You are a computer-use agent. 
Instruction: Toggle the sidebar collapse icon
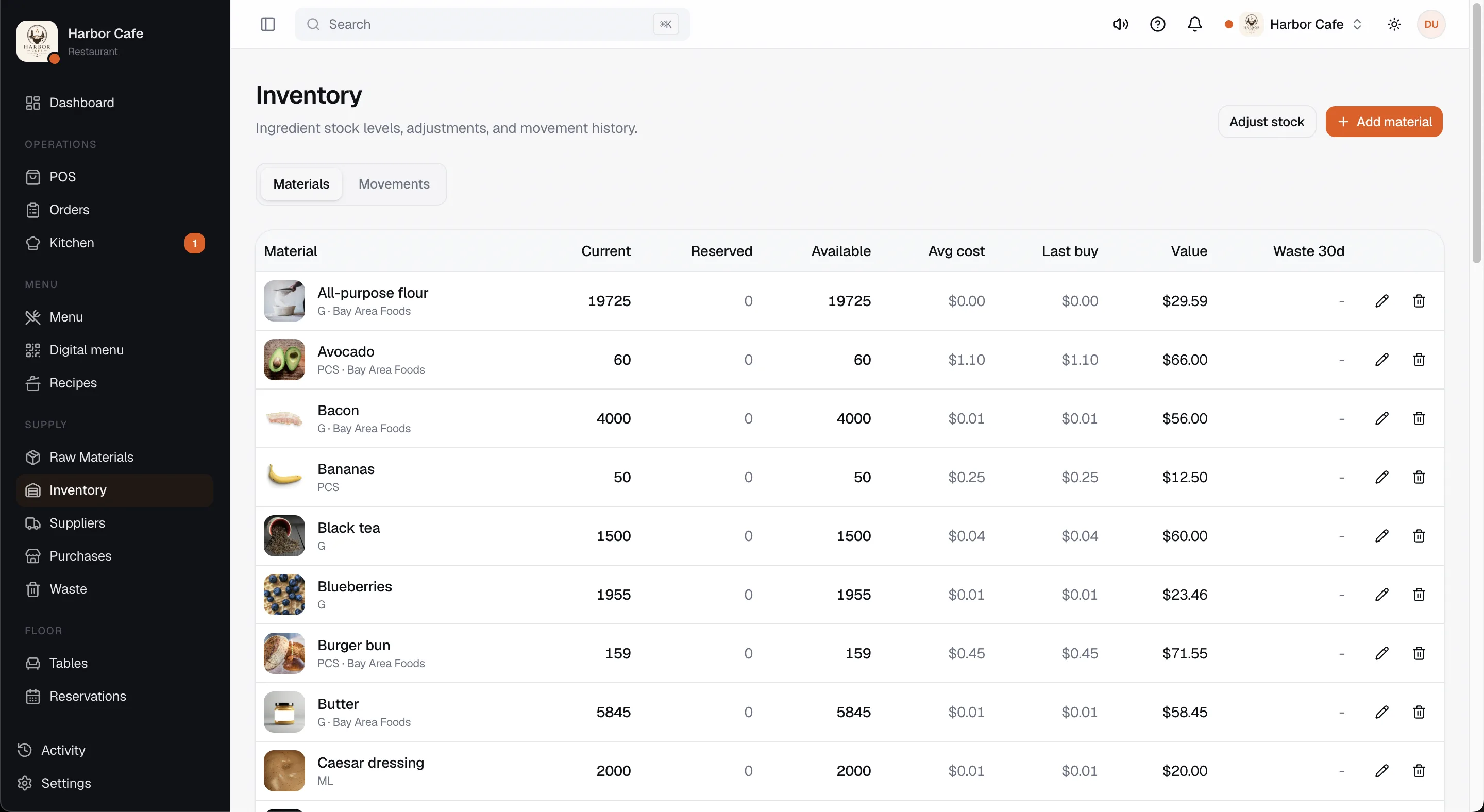pyautogui.click(x=268, y=24)
